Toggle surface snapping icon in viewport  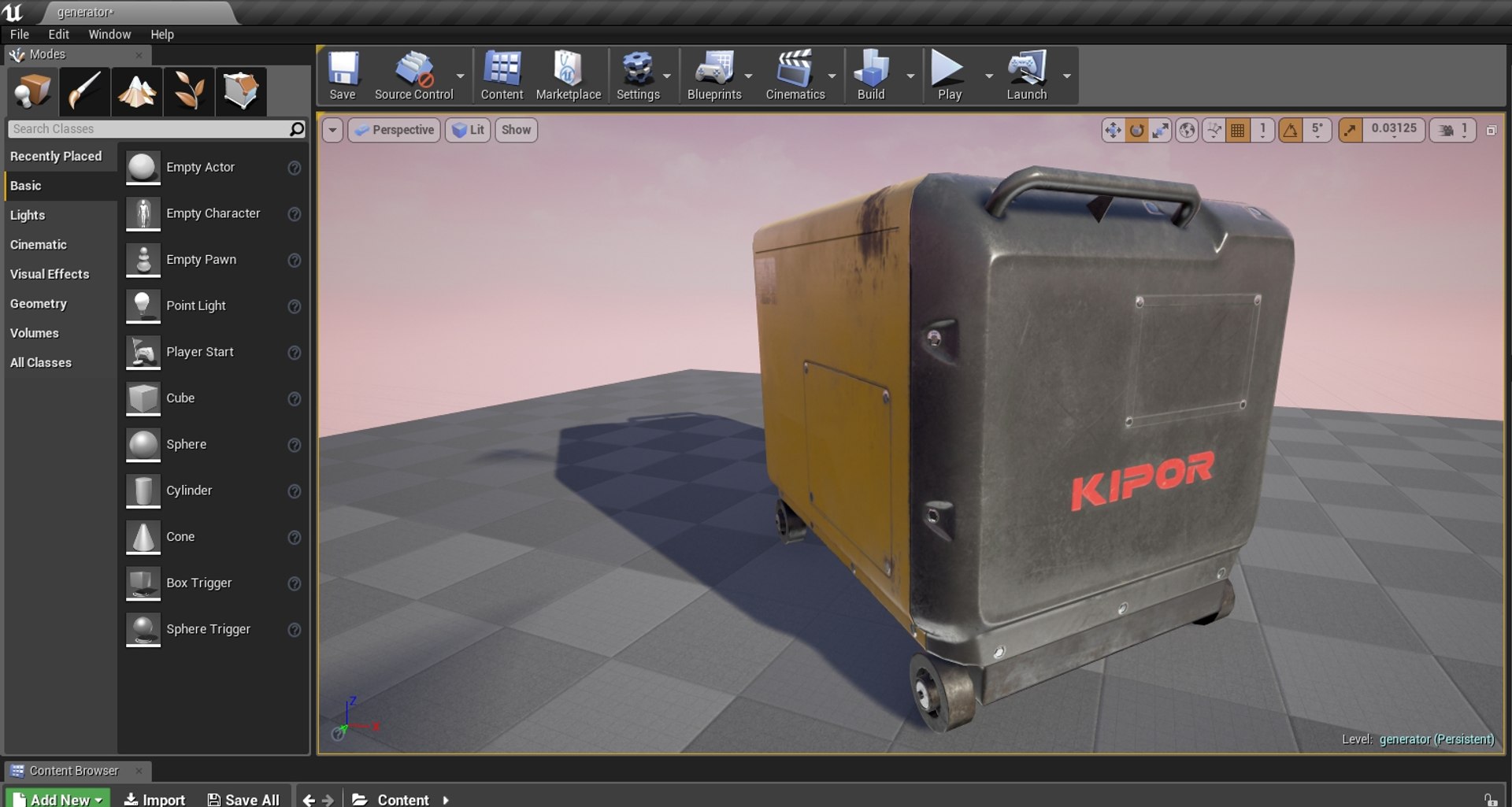pyautogui.click(x=1214, y=131)
